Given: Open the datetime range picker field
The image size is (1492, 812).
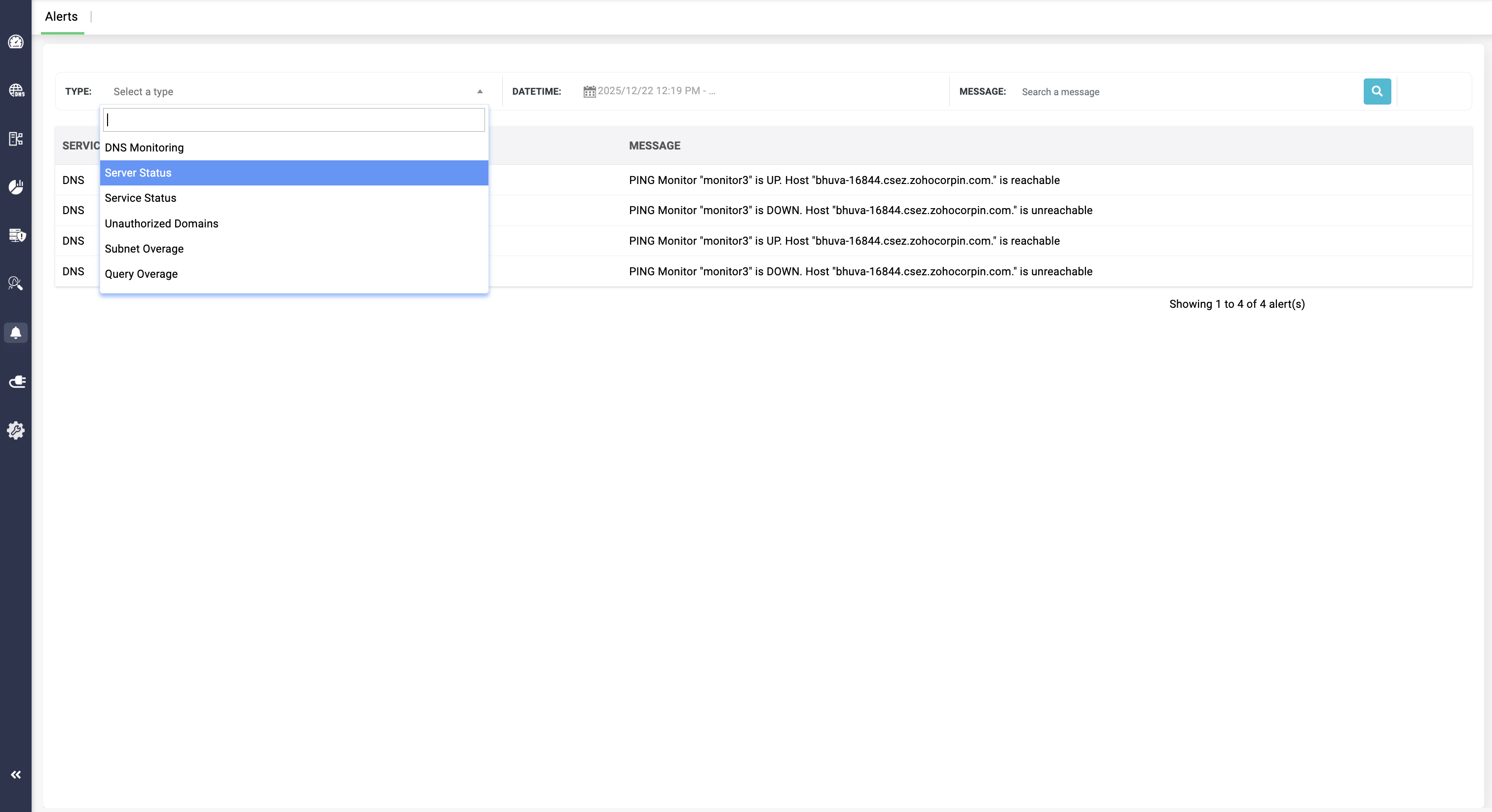Looking at the screenshot, I should click(656, 91).
